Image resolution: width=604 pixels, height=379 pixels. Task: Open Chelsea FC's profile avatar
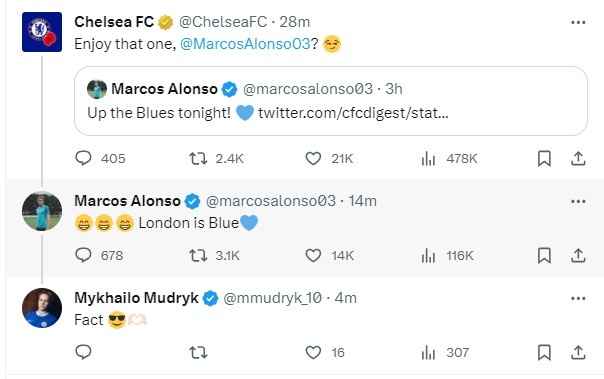pos(42,32)
